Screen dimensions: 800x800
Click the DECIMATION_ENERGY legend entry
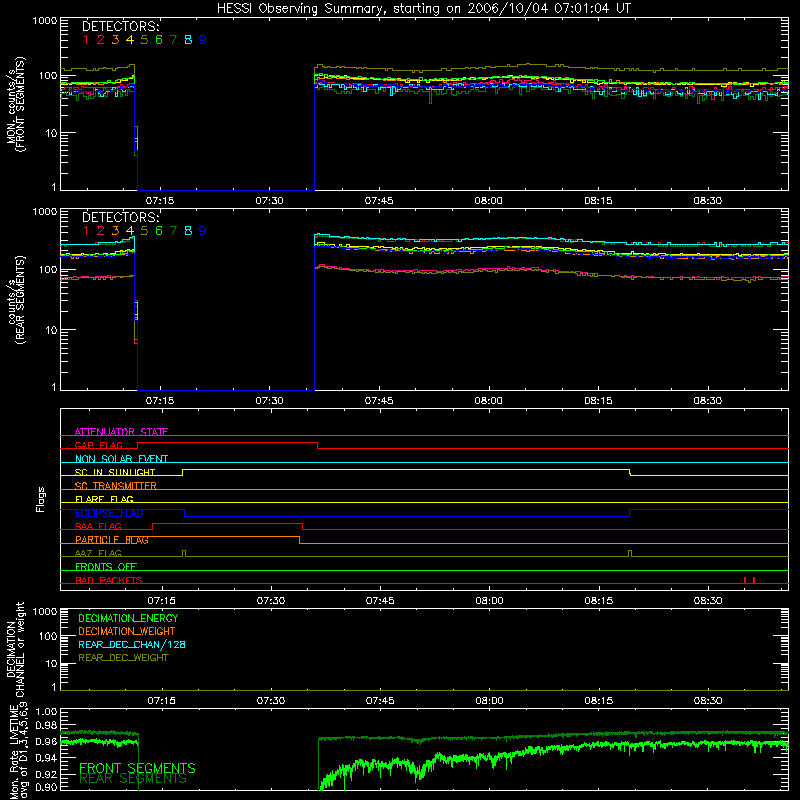tap(128, 618)
